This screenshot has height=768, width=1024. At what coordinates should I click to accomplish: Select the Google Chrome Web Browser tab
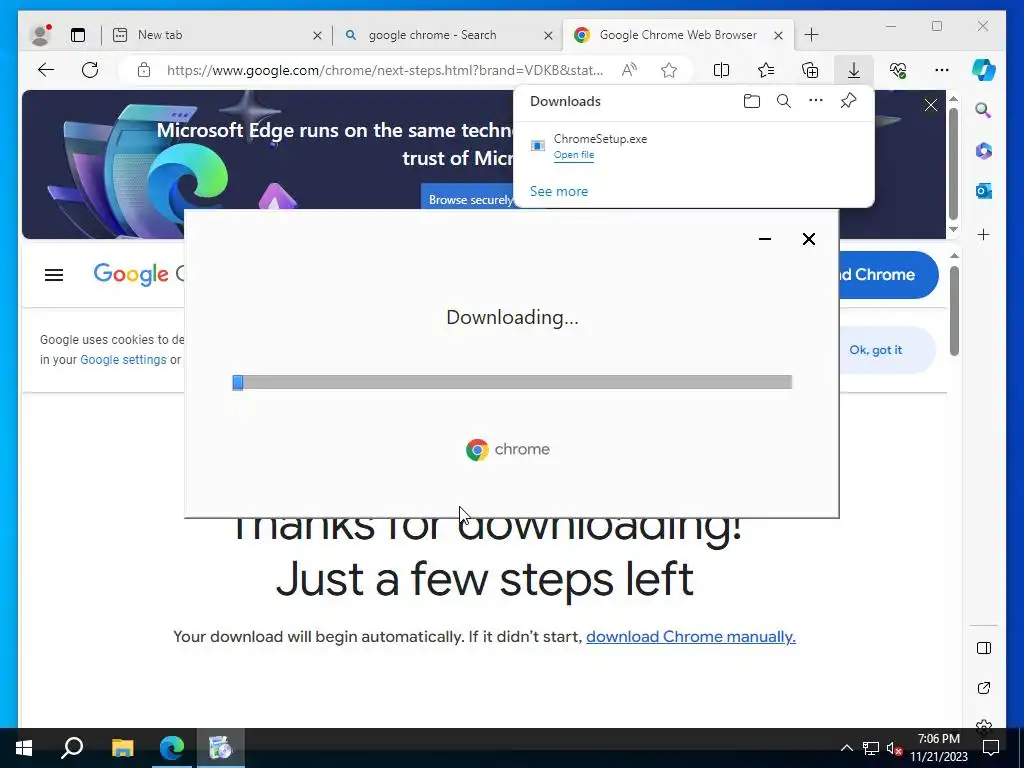[678, 35]
